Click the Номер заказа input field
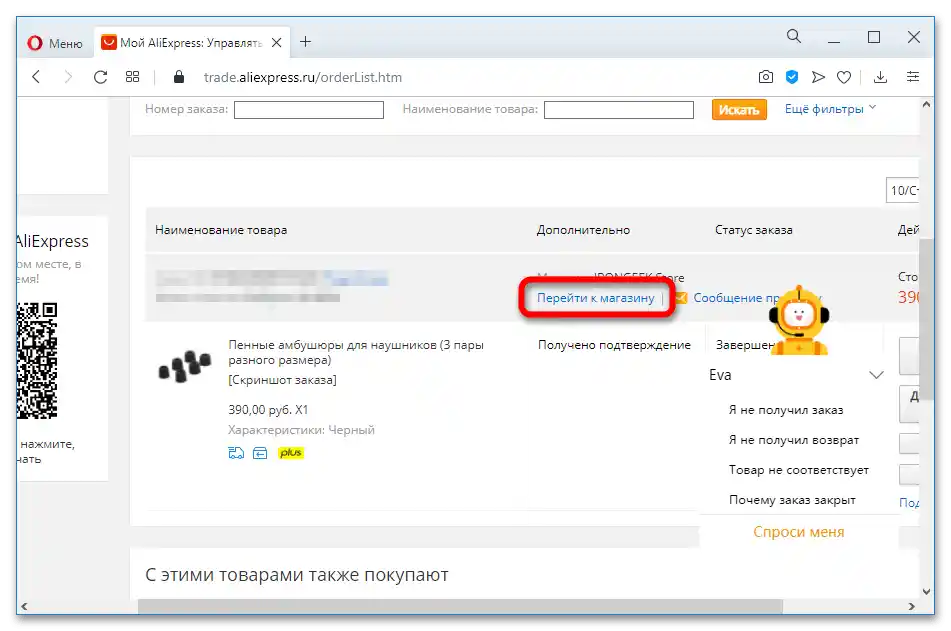Screen dimensions: 951x631 point(309,110)
